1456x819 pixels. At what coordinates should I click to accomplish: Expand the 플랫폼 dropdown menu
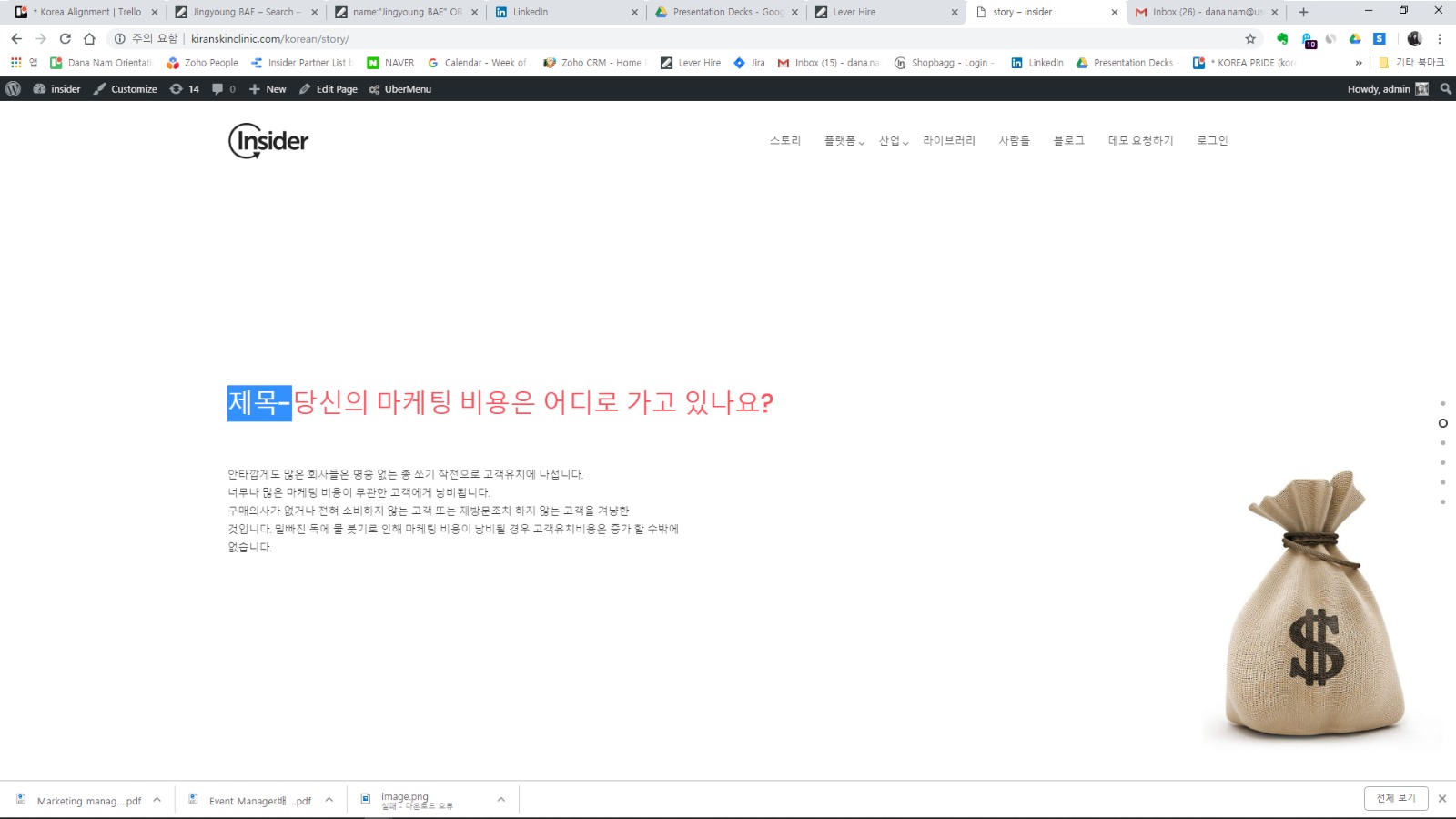click(x=844, y=141)
